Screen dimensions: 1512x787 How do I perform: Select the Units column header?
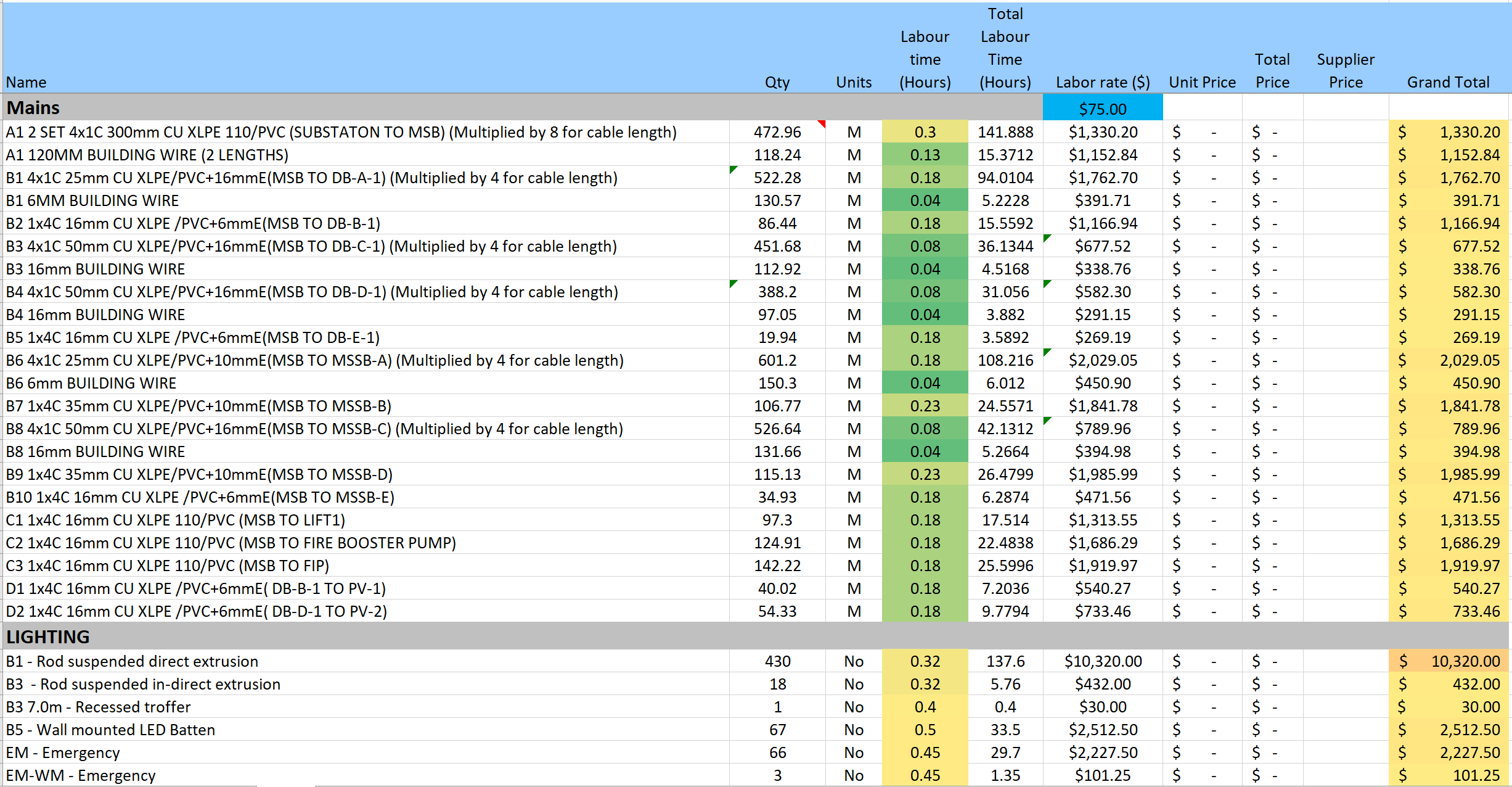point(854,82)
